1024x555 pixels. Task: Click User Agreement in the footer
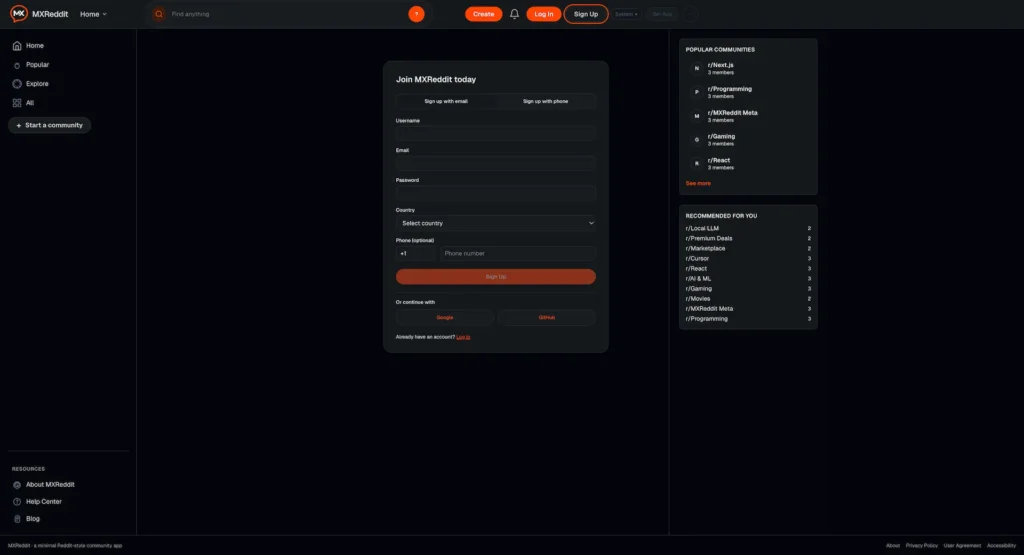click(x=962, y=546)
